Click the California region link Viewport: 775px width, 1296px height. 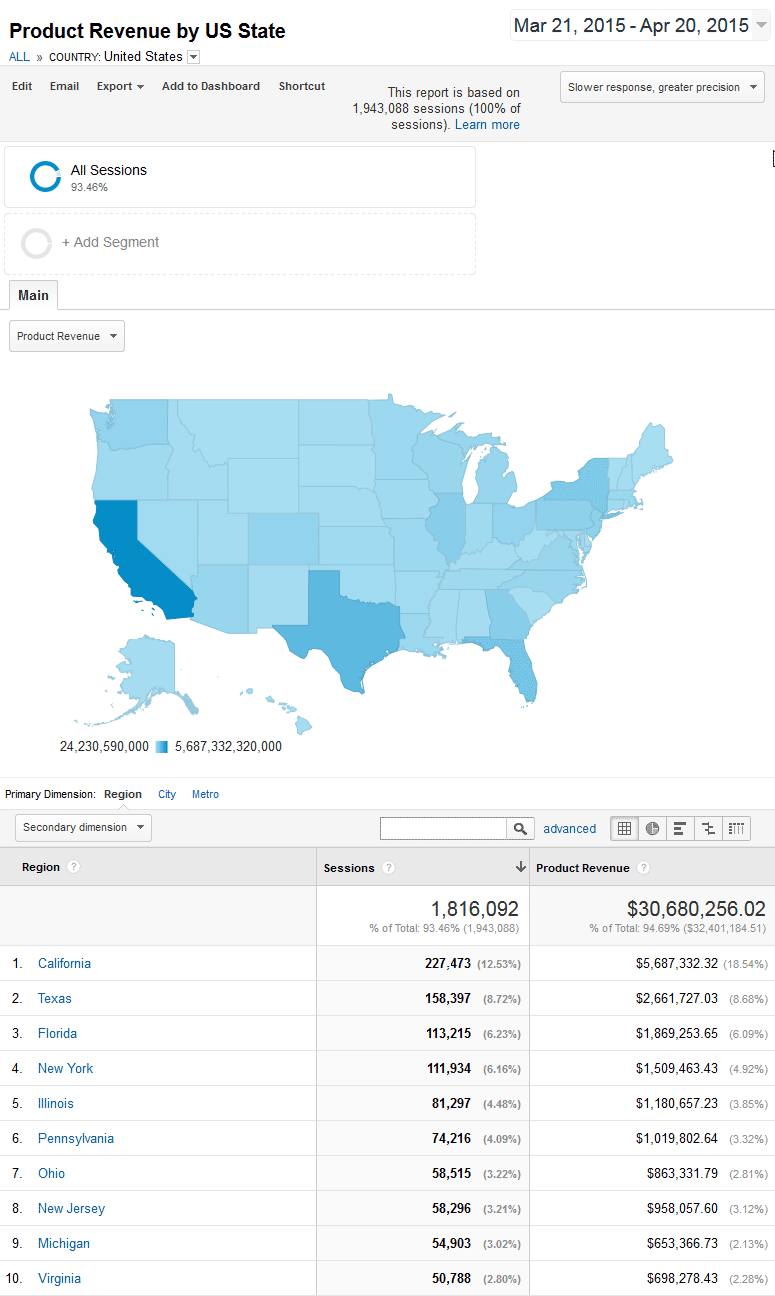pos(64,963)
